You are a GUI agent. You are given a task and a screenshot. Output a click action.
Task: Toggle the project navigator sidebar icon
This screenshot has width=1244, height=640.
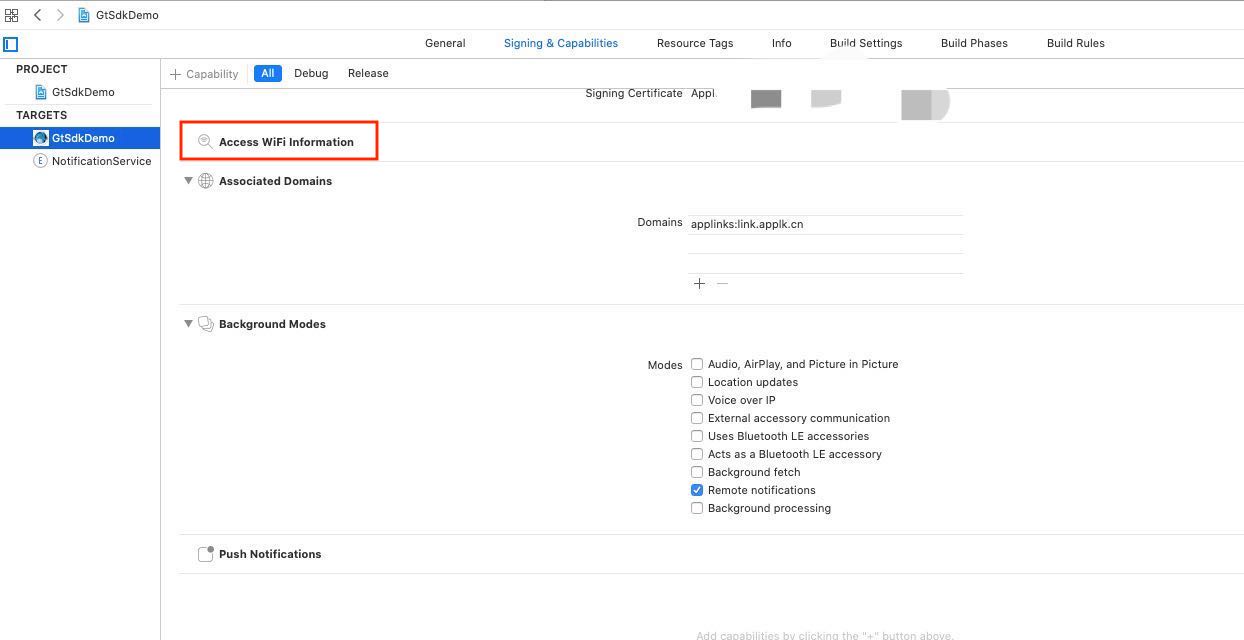point(11,44)
